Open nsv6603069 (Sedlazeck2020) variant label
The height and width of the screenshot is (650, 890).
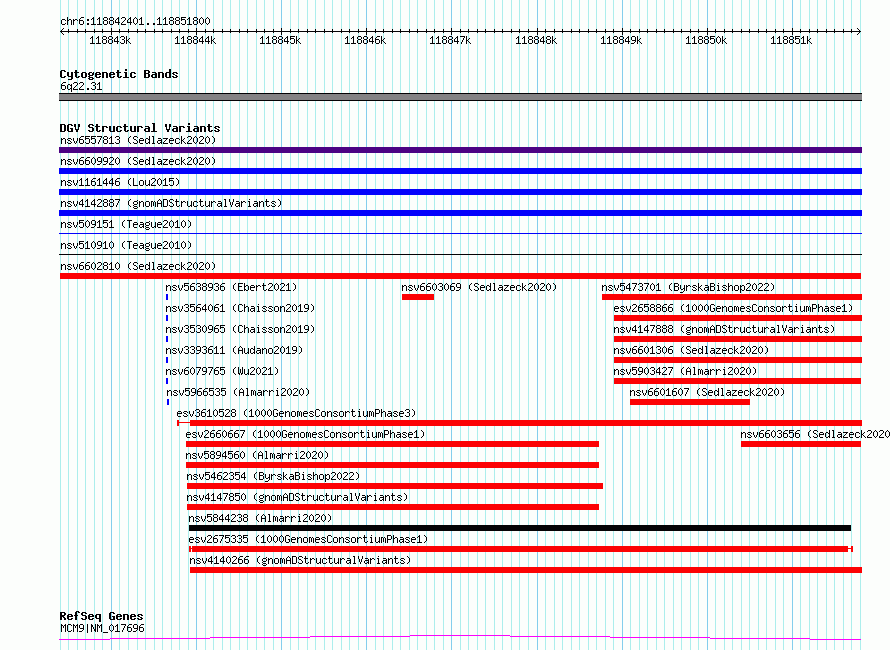point(479,287)
